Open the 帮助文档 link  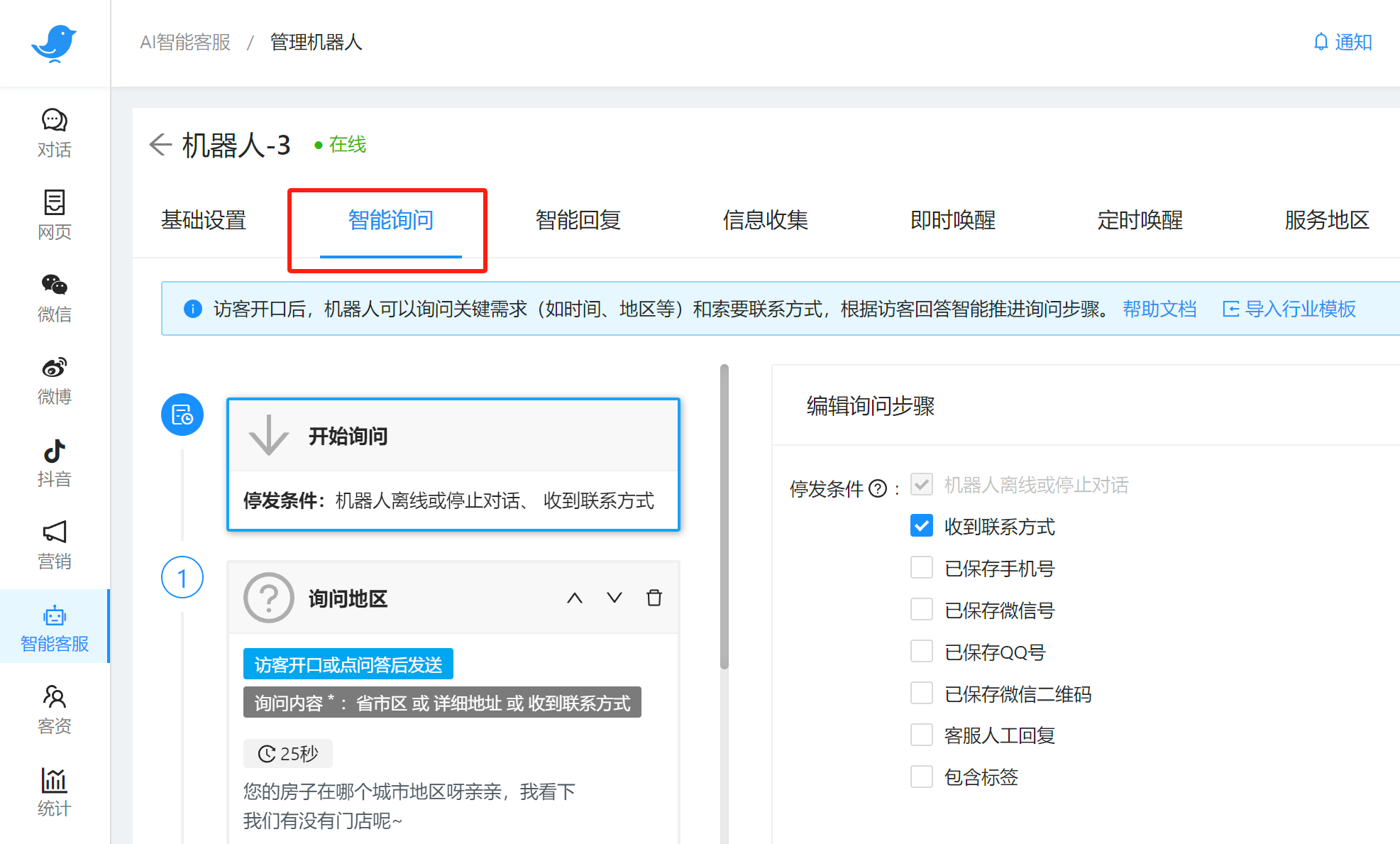[1159, 309]
